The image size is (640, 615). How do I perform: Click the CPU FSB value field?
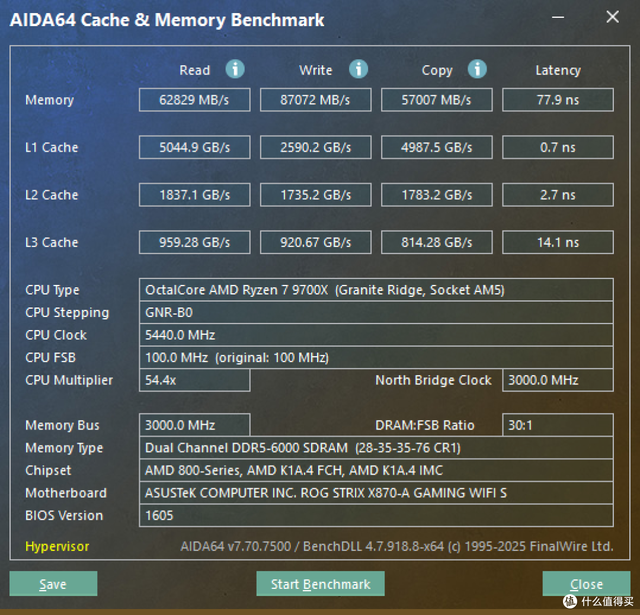pos(376,357)
